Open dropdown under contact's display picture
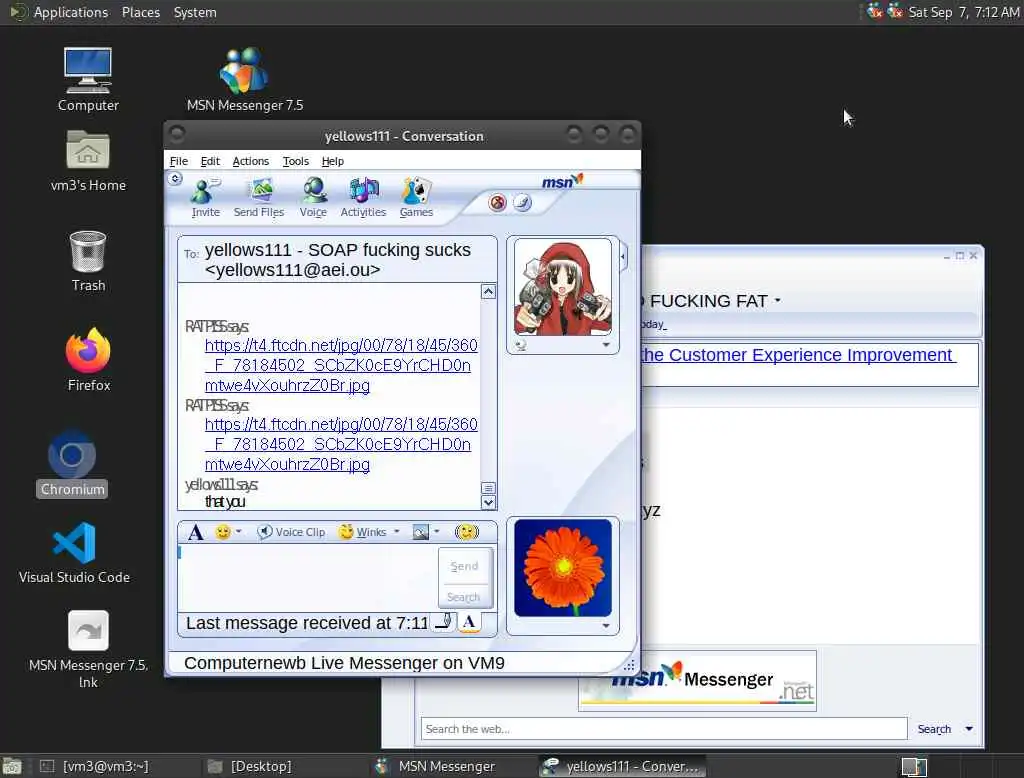Viewport: 1024px width, 778px height. click(x=605, y=345)
